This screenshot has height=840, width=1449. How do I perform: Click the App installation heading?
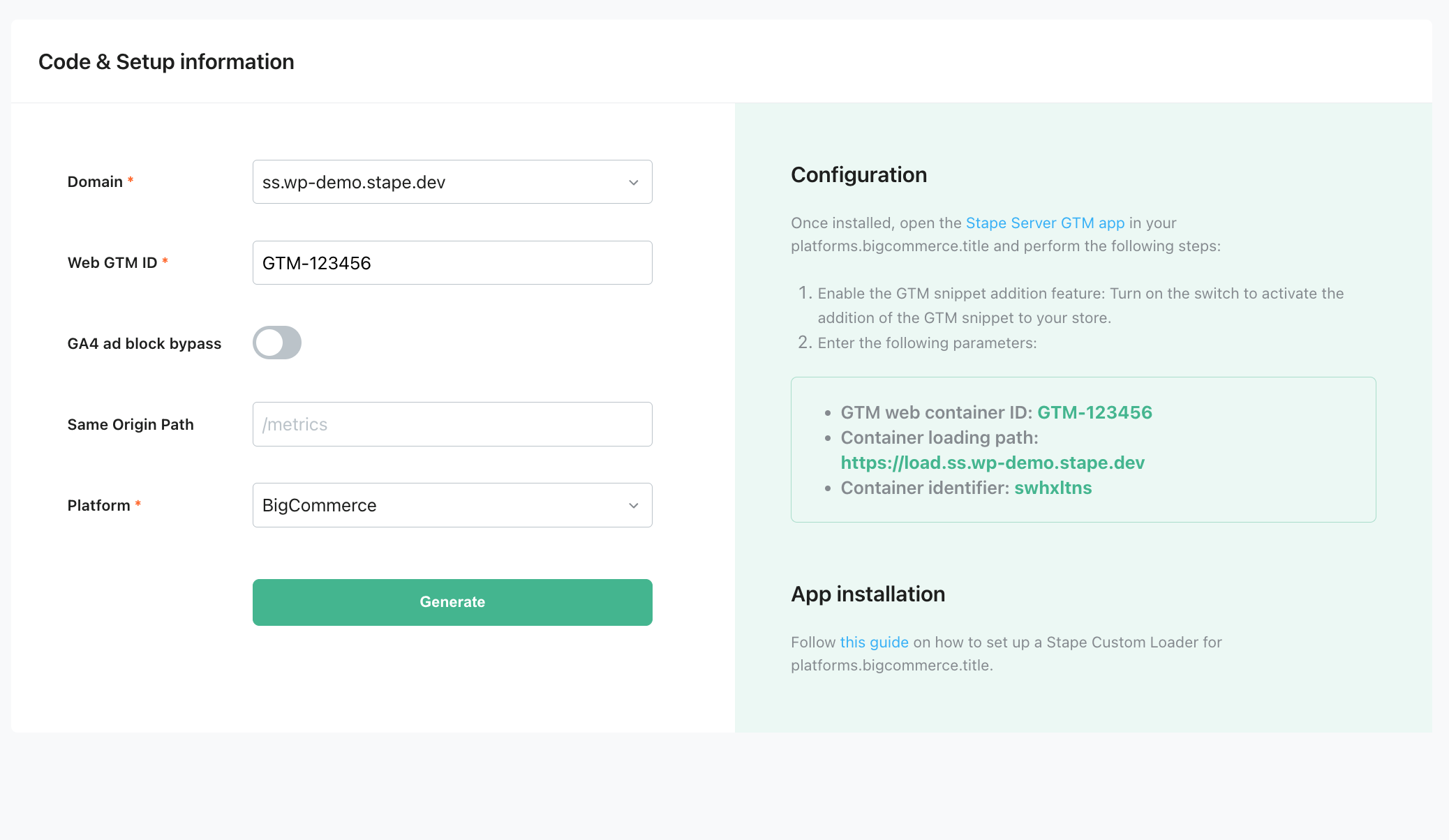point(868,594)
